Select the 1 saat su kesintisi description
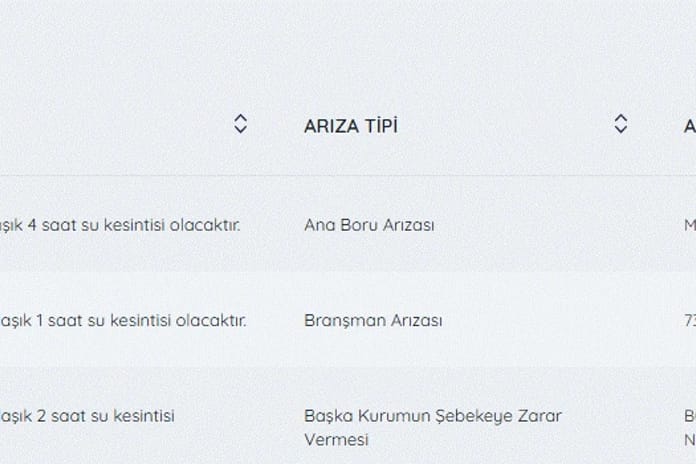 pos(123,321)
